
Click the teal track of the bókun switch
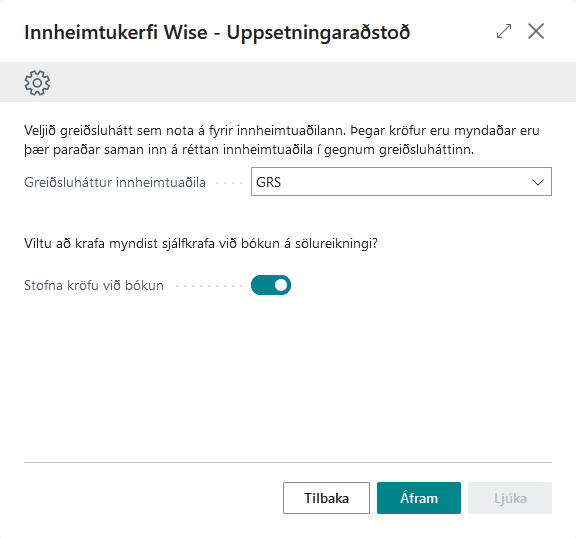pyautogui.click(x=262, y=285)
